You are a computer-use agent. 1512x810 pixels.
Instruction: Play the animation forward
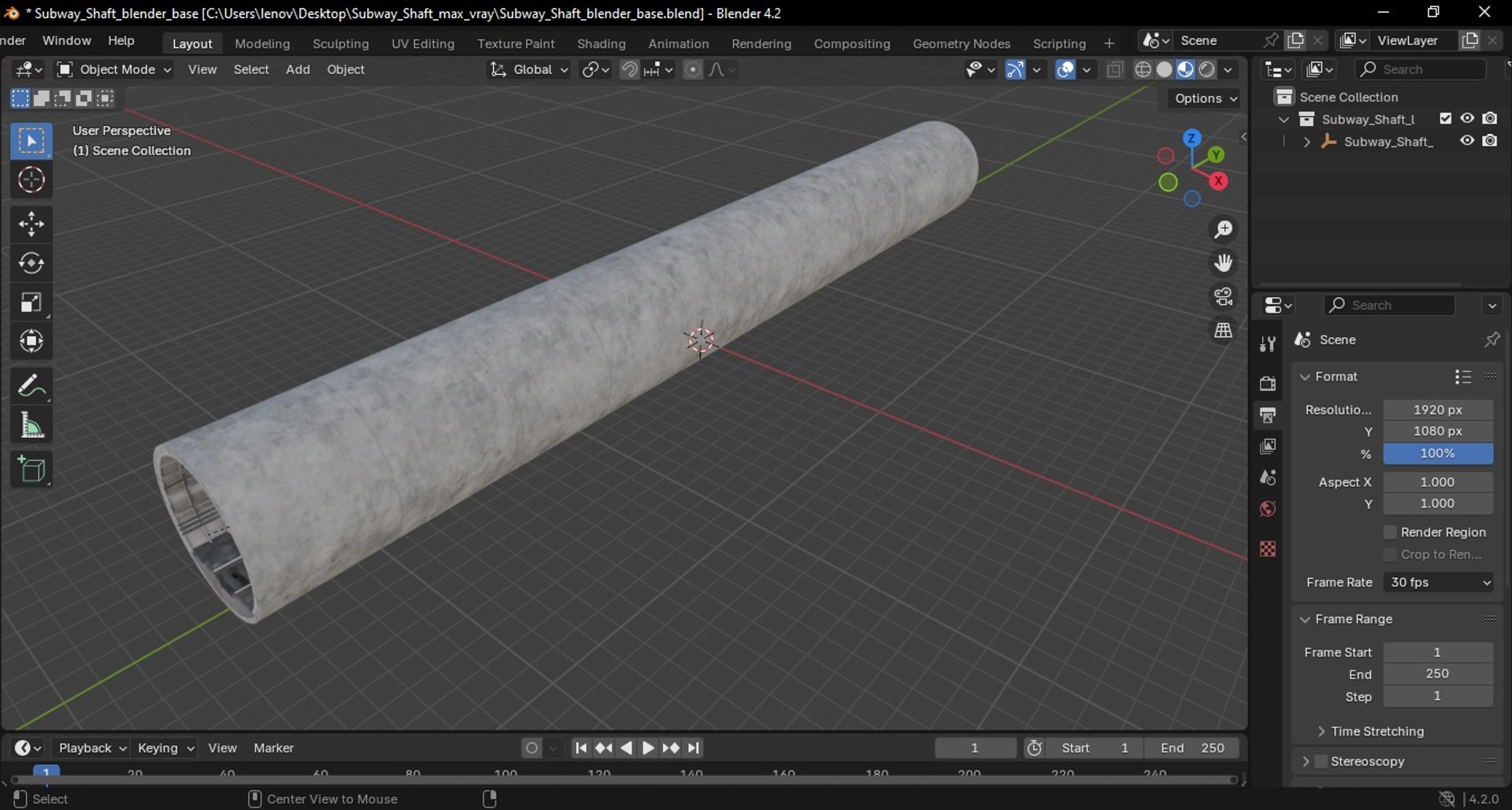(648, 748)
